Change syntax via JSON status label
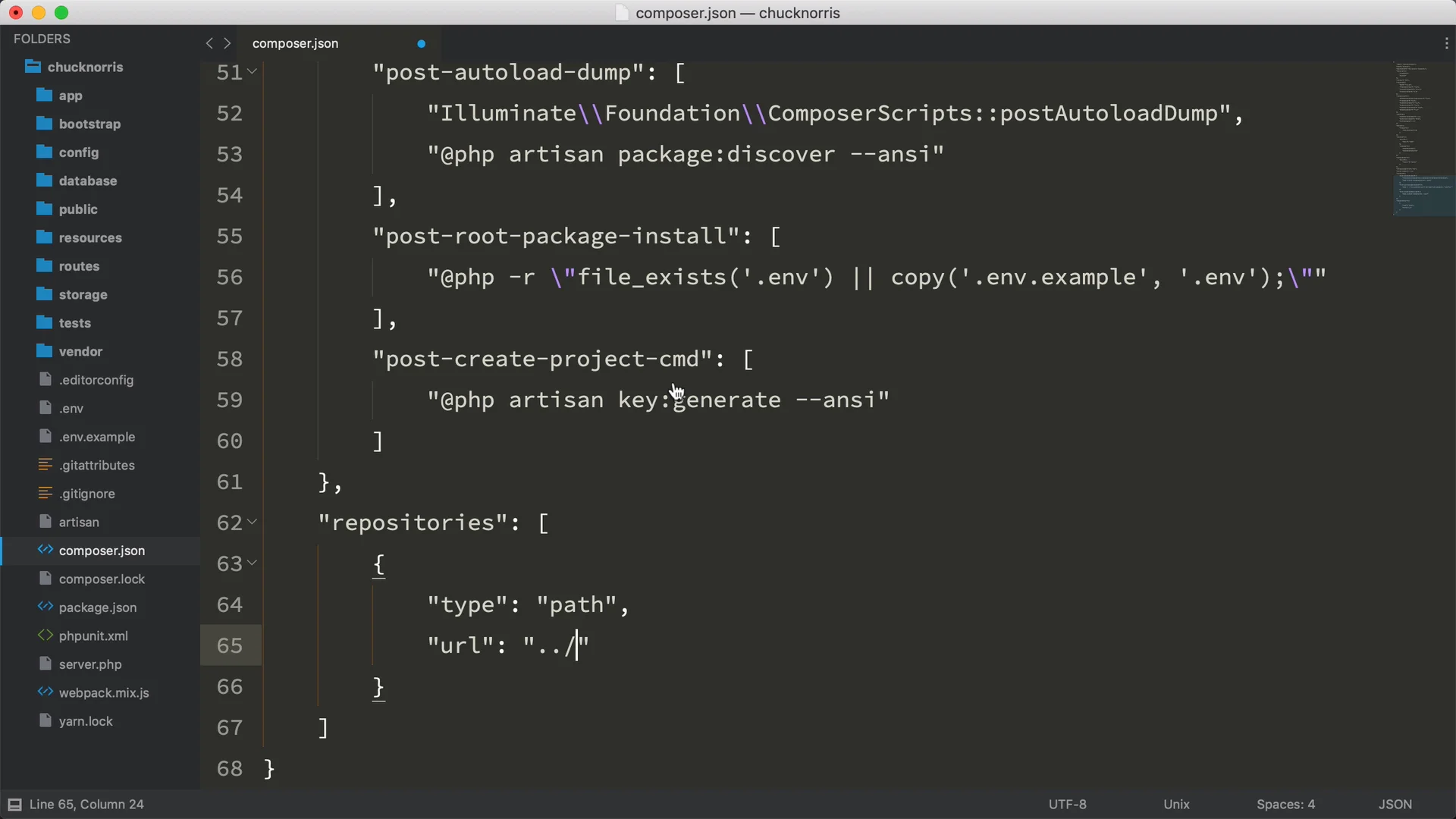Image resolution: width=1456 pixels, height=819 pixels. tap(1395, 805)
